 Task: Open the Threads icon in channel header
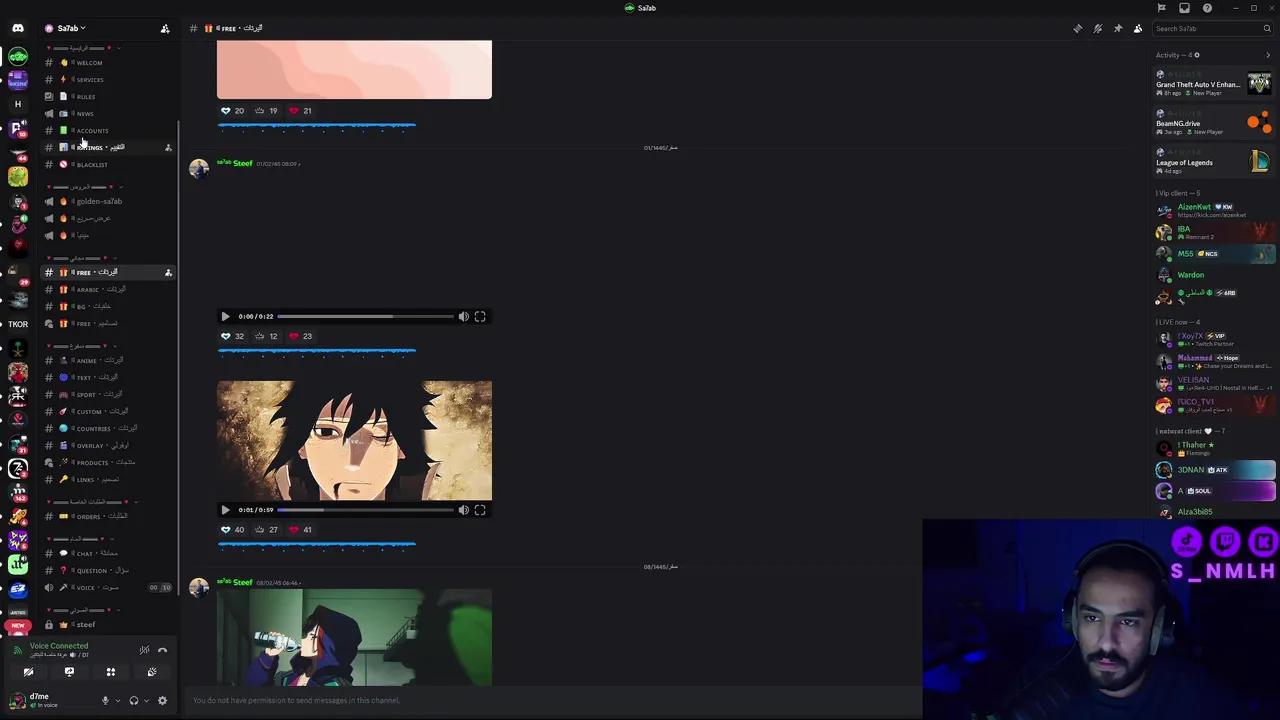(1077, 28)
